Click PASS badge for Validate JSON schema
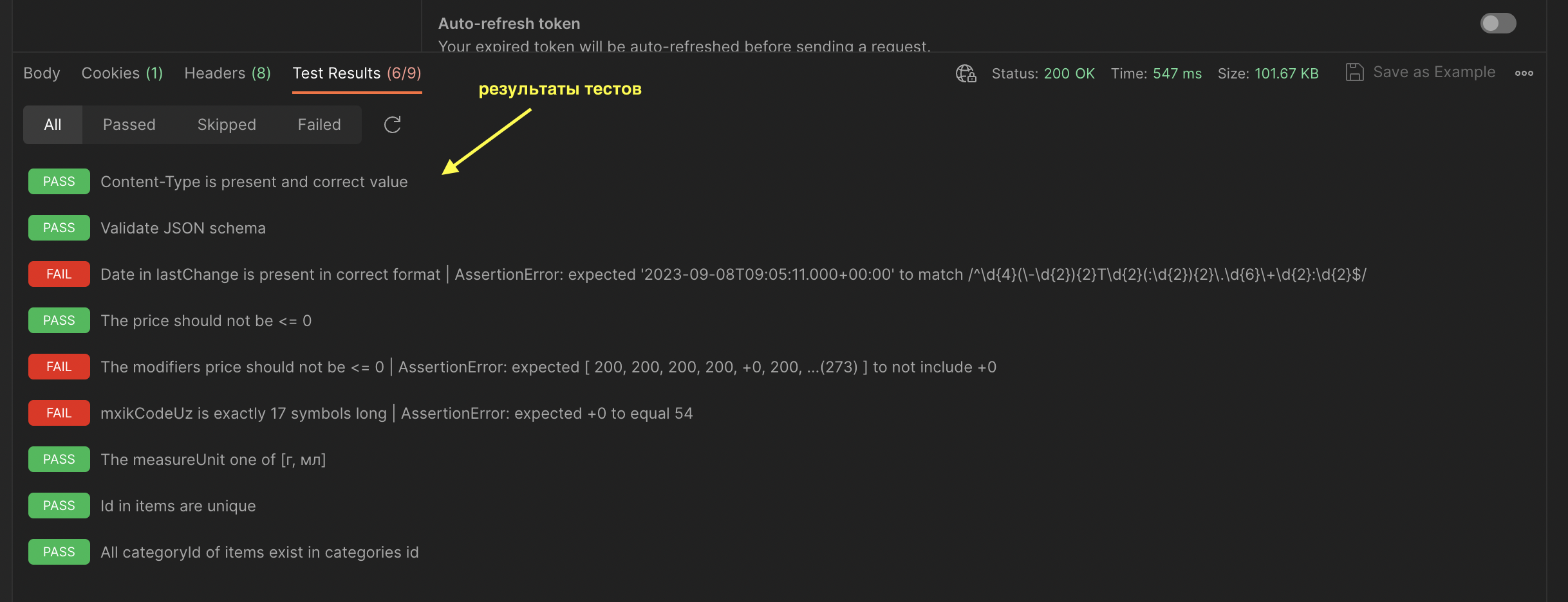The width and height of the screenshot is (1568, 602). point(59,228)
